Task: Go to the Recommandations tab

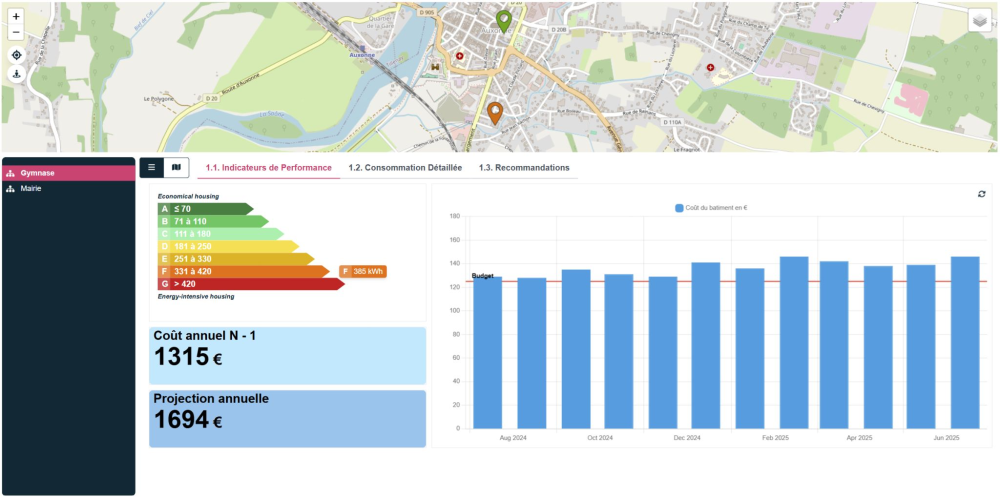Action: pyautogui.click(x=524, y=168)
